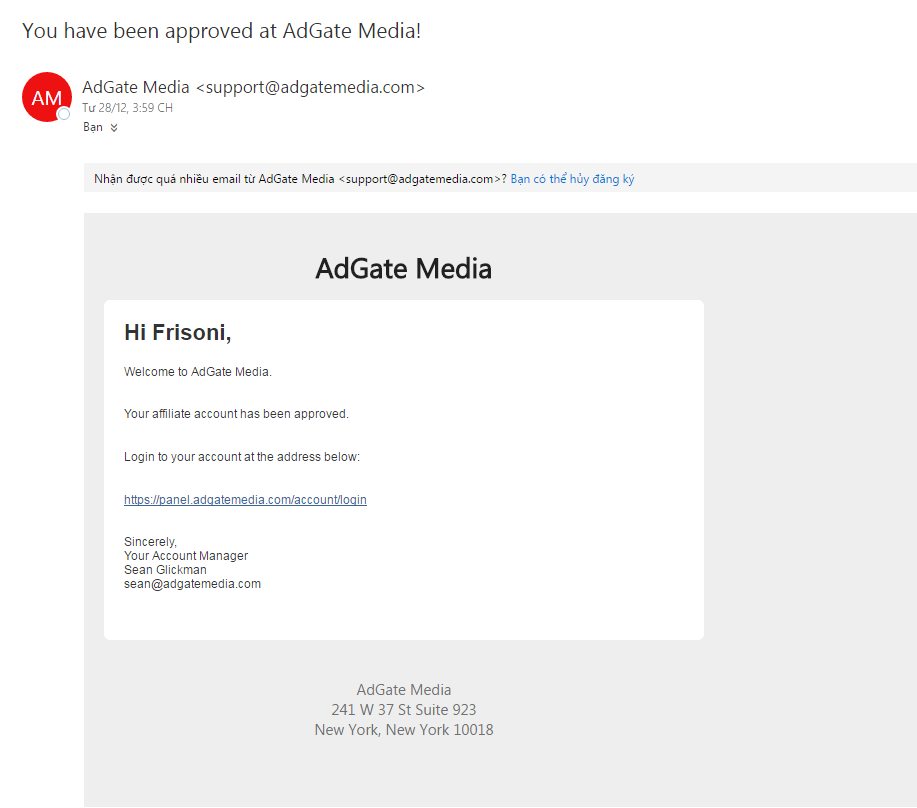Click footer New York, New York 10018
This screenshot has height=808, width=917.
click(404, 730)
